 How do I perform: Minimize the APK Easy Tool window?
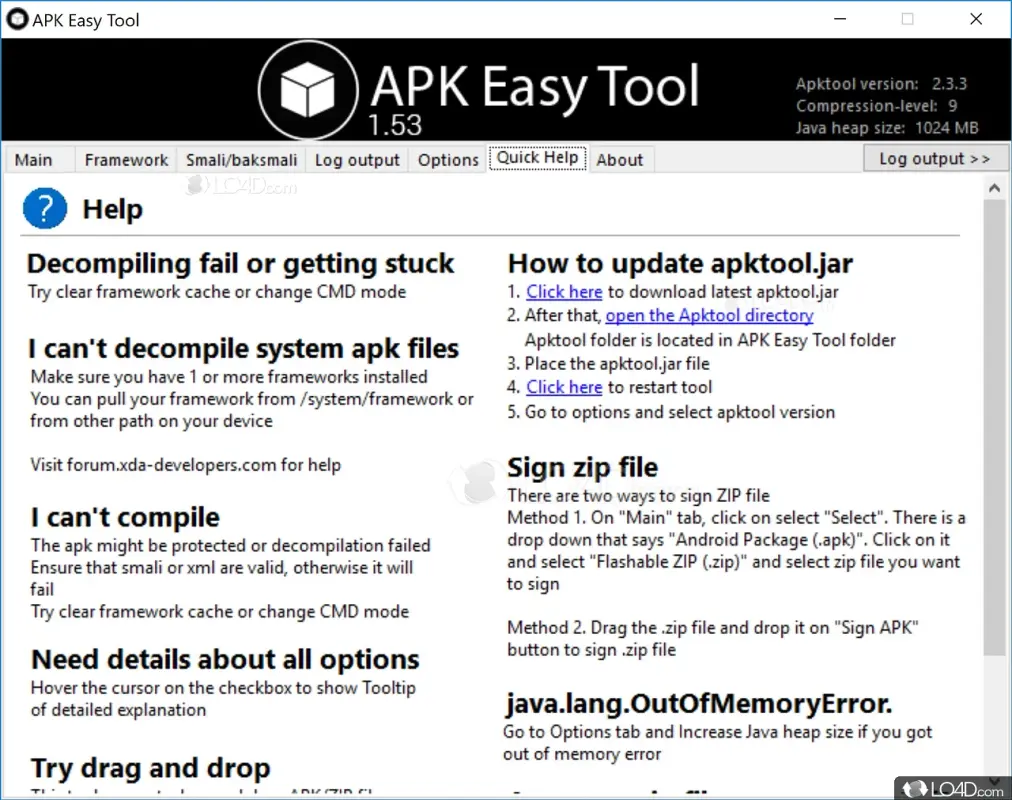coord(840,19)
